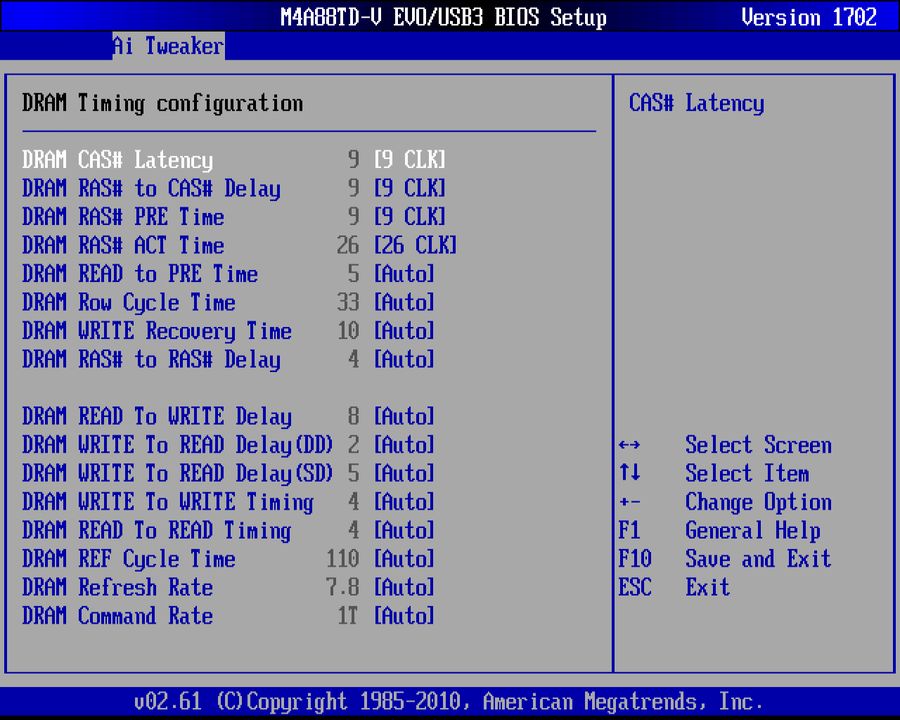Open the DRAM READ To WRITE Delay setting
Screen dimensions: 900x720
click(x=155, y=417)
